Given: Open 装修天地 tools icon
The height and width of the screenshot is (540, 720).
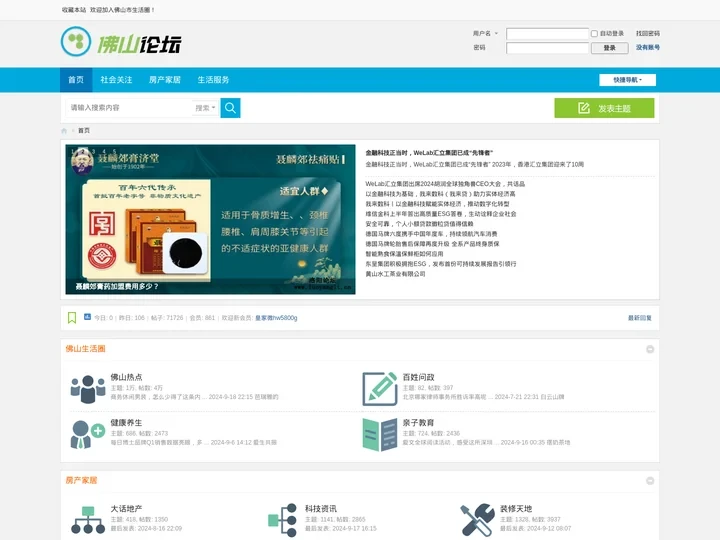Looking at the screenshot, I should pos(478,520).
